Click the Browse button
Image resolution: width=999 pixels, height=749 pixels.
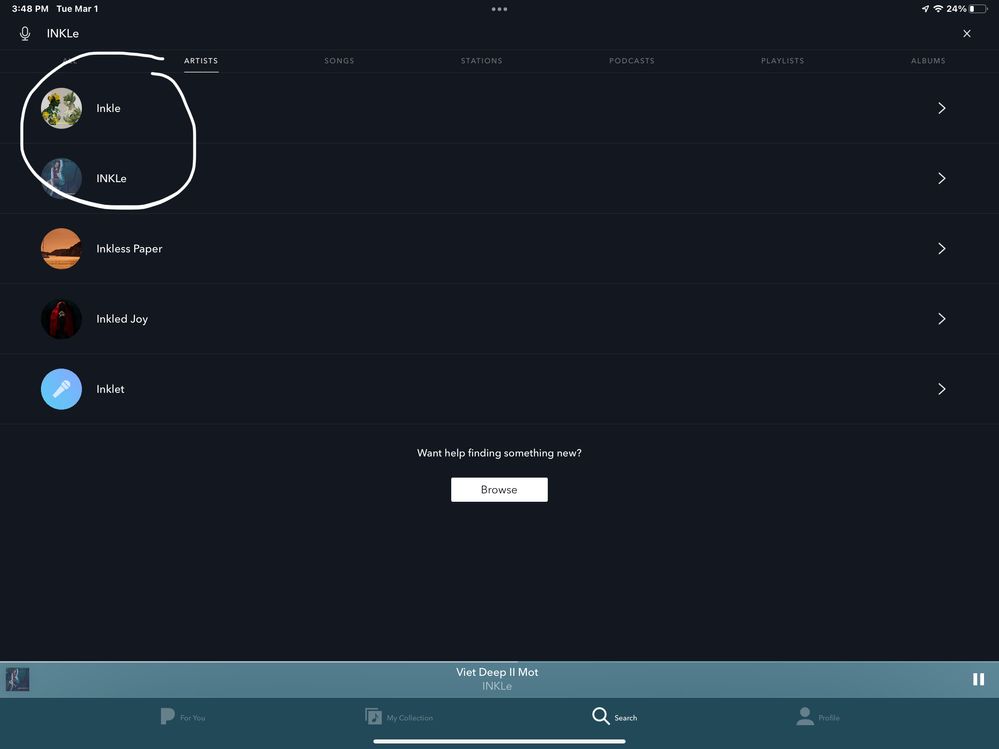pyautogui.click(x=499, y=489)
